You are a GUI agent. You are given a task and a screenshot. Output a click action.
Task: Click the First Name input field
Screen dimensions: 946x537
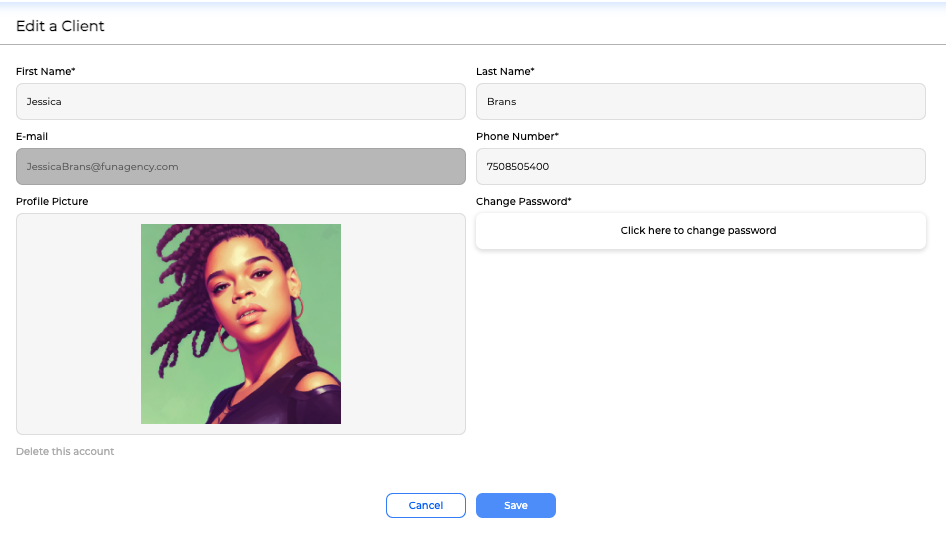point(240,101)
